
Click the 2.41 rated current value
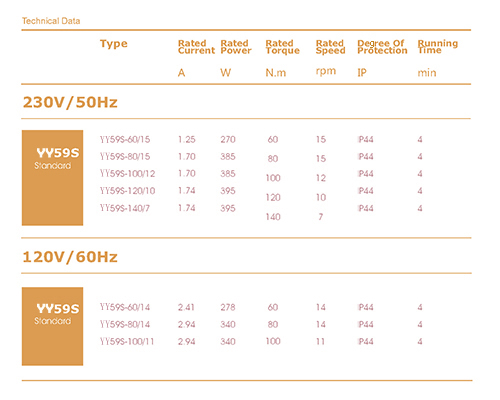coord(186,307)
